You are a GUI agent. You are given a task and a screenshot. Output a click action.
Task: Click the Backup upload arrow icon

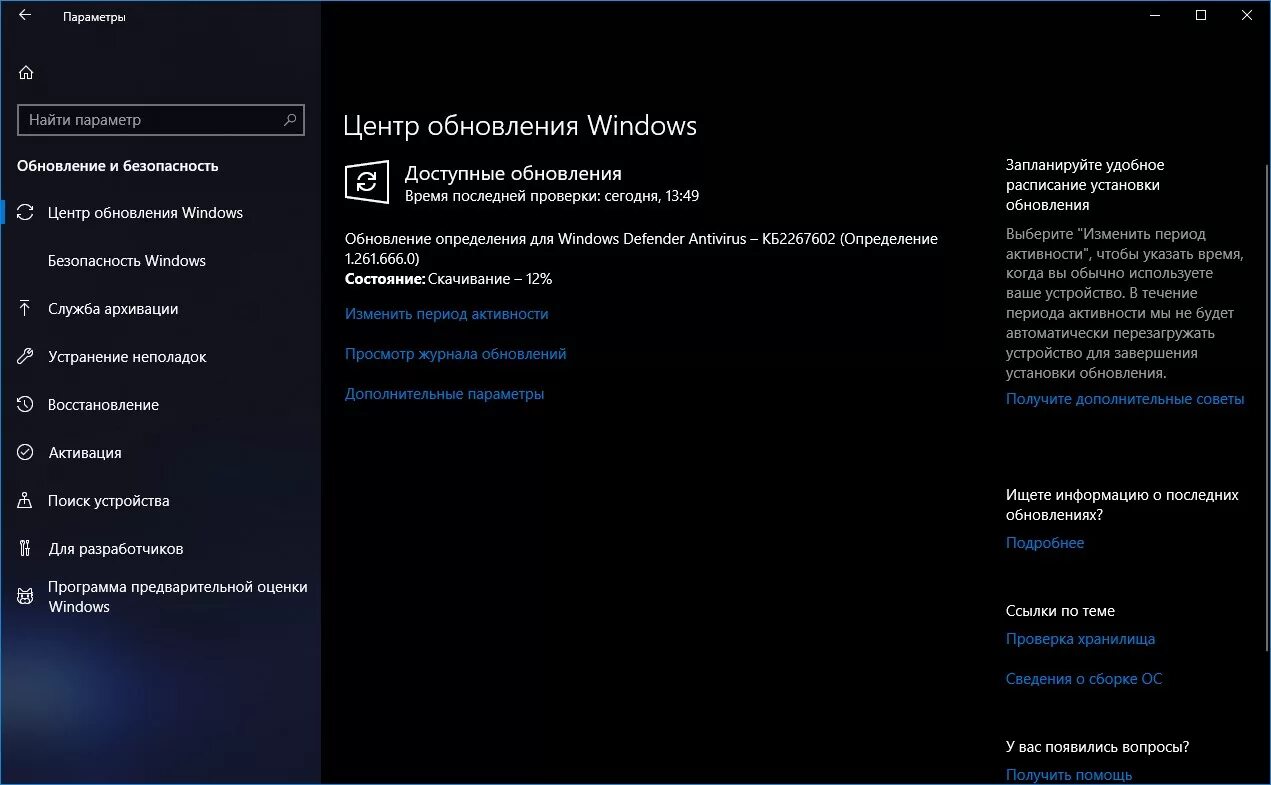click(26, 308)
